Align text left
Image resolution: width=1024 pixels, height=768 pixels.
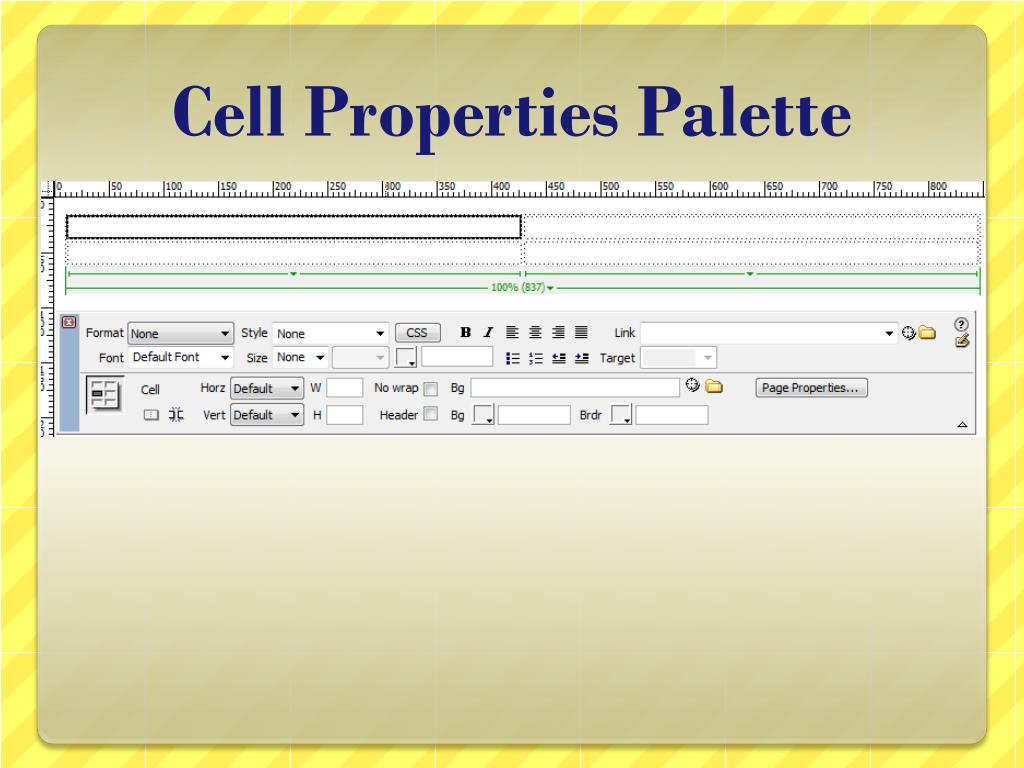coord(512,332)
